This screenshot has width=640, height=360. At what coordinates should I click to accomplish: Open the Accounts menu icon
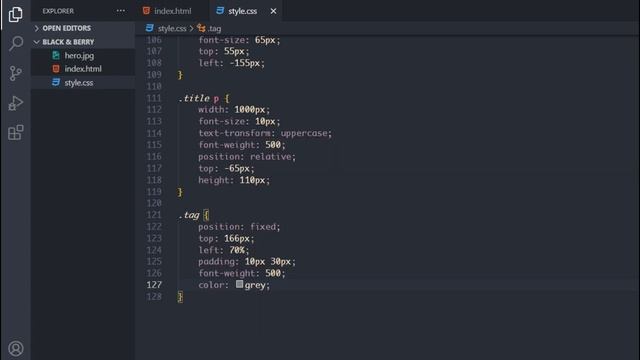tap(16, 349)
